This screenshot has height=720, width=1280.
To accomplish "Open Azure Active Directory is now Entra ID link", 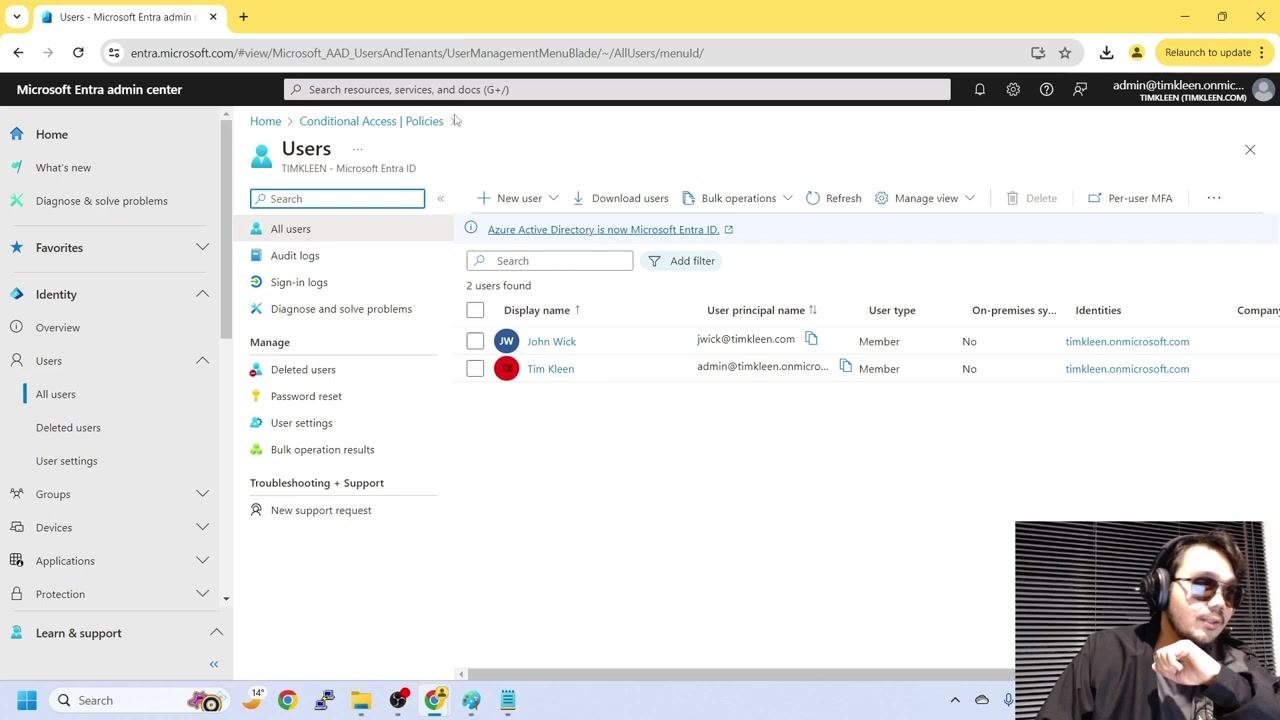I will point(603,230).
